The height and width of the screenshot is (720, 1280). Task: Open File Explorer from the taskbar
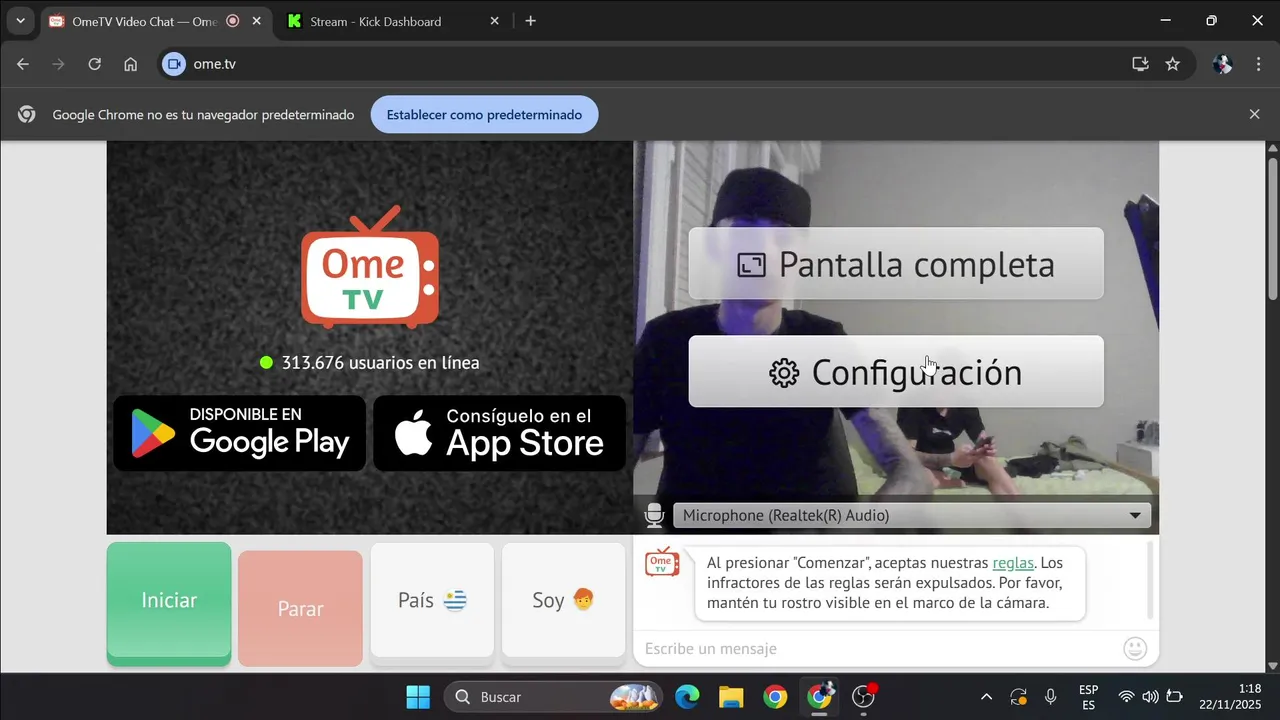pos(731,697)
